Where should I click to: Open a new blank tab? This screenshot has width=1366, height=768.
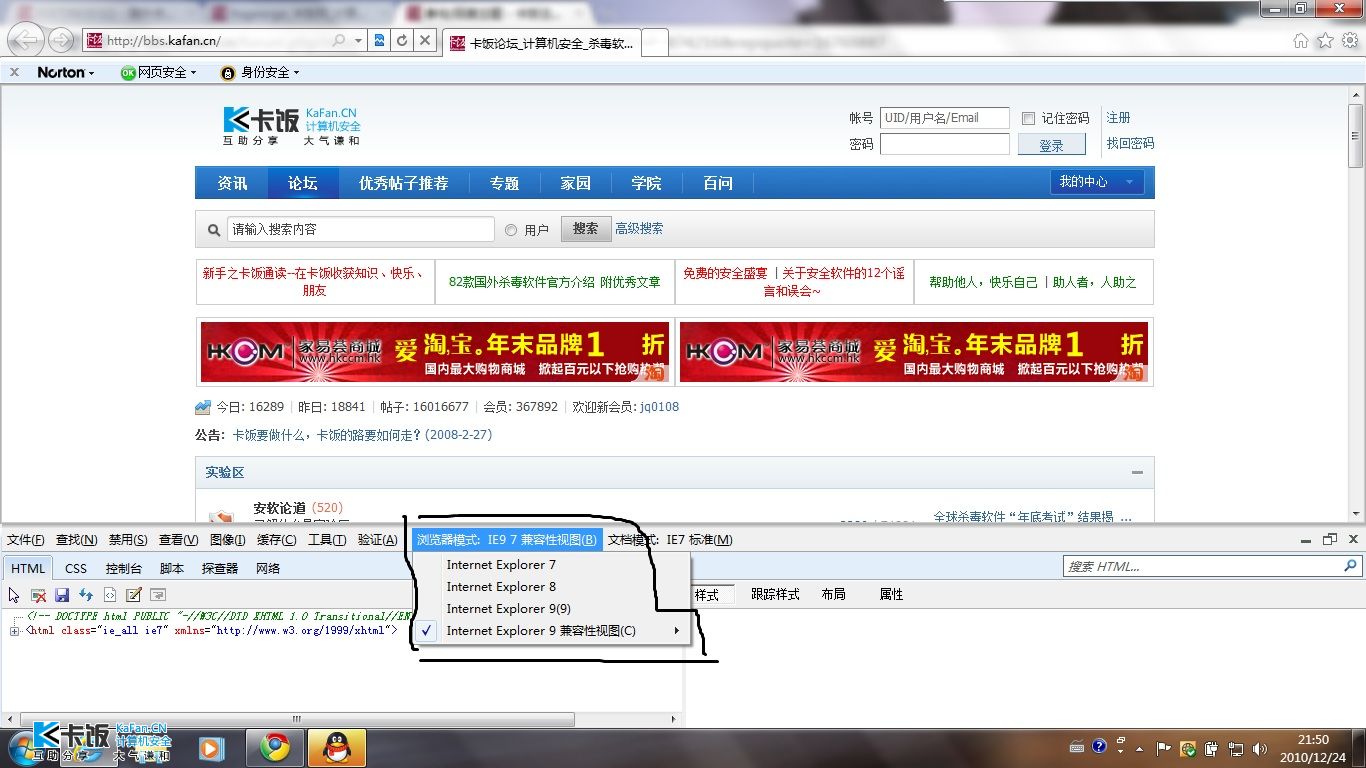tap(655, 43)
